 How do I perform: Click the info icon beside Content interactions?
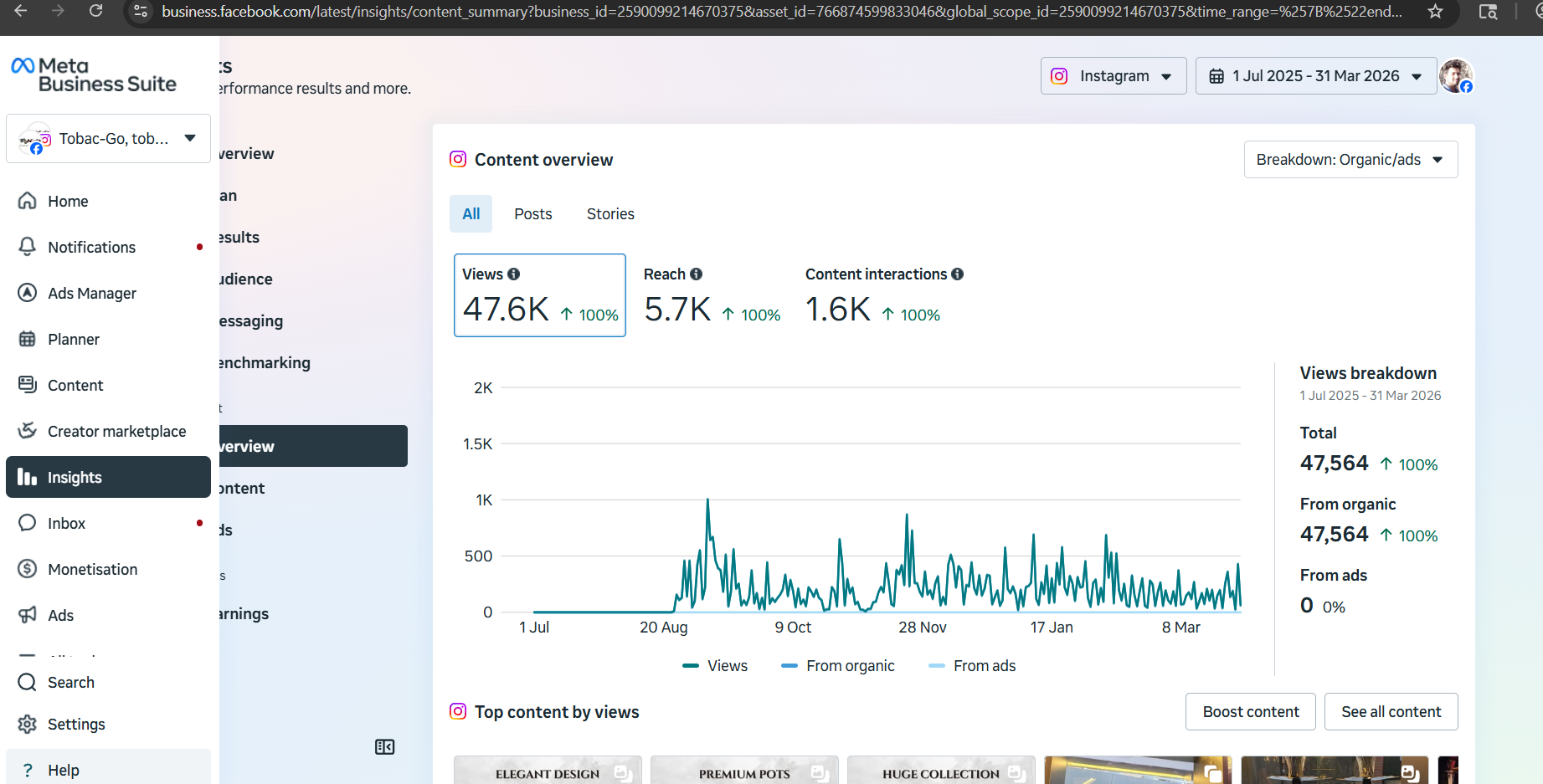(x=957, y=274)
